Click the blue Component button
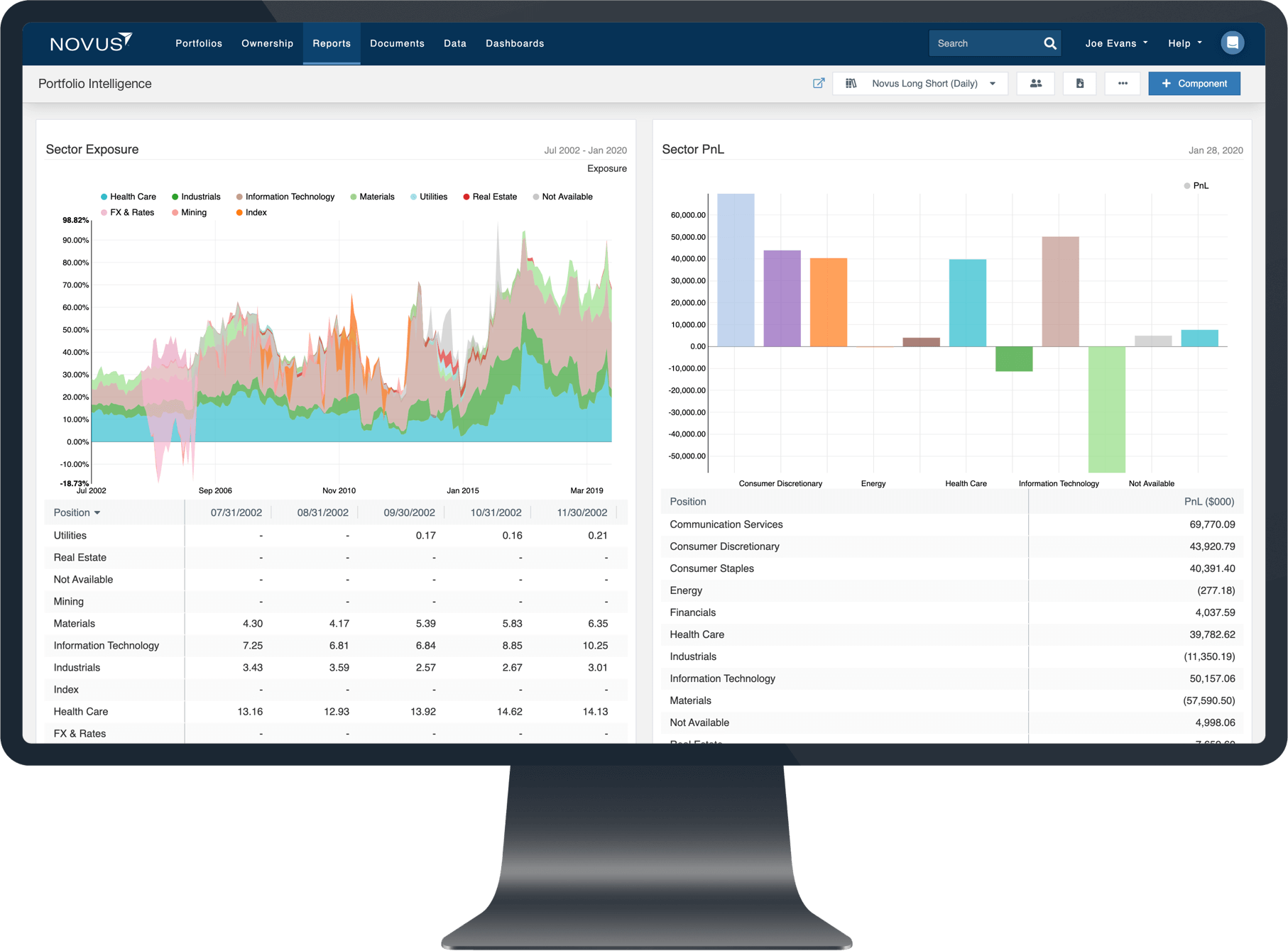The height and width of the screenshot is (951, 1288). [1194, 83]
